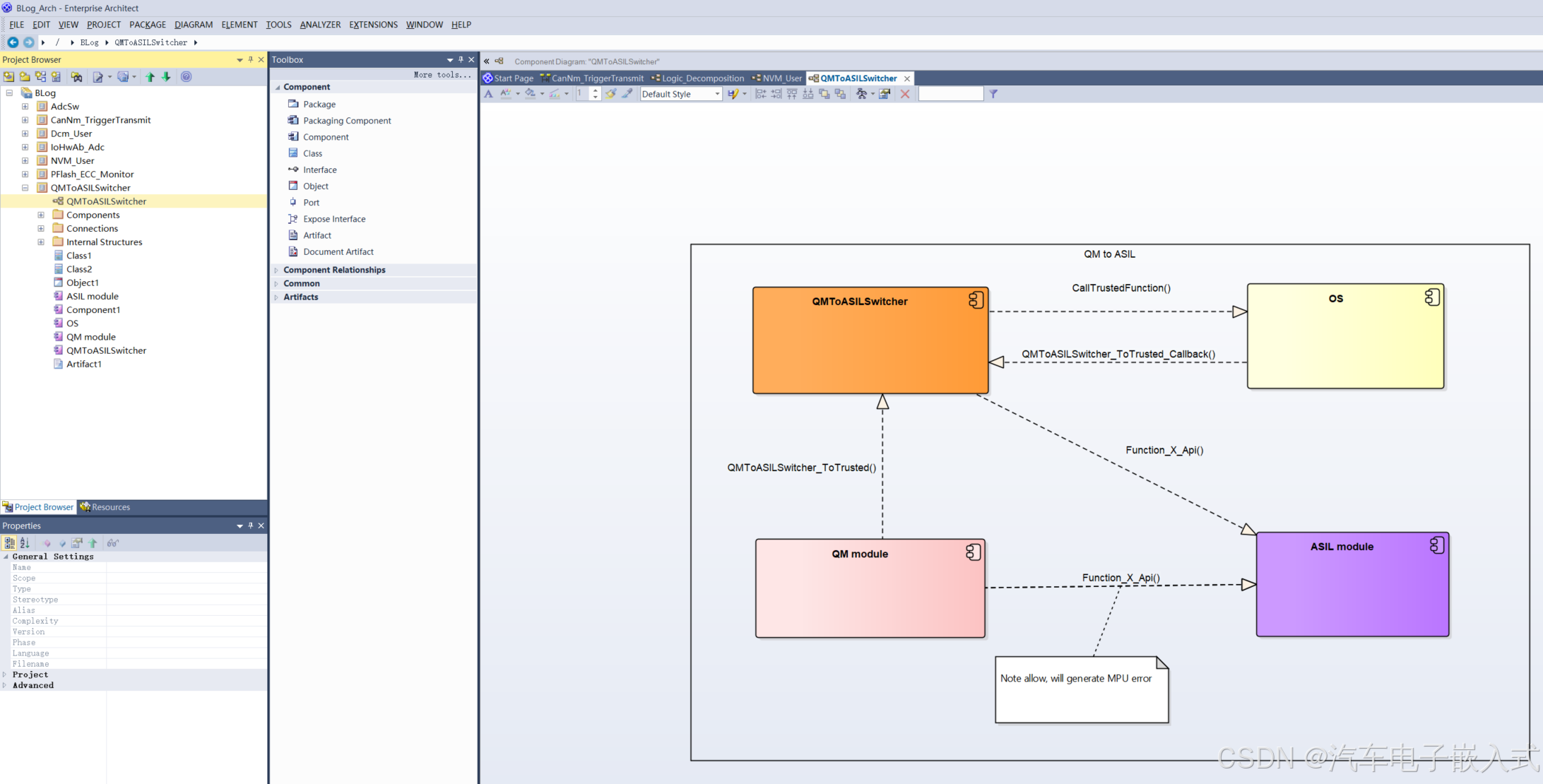Click the red delete X in the diagram toolbar
Screen dimensions: 1543x784
click(x=904, y=94)
